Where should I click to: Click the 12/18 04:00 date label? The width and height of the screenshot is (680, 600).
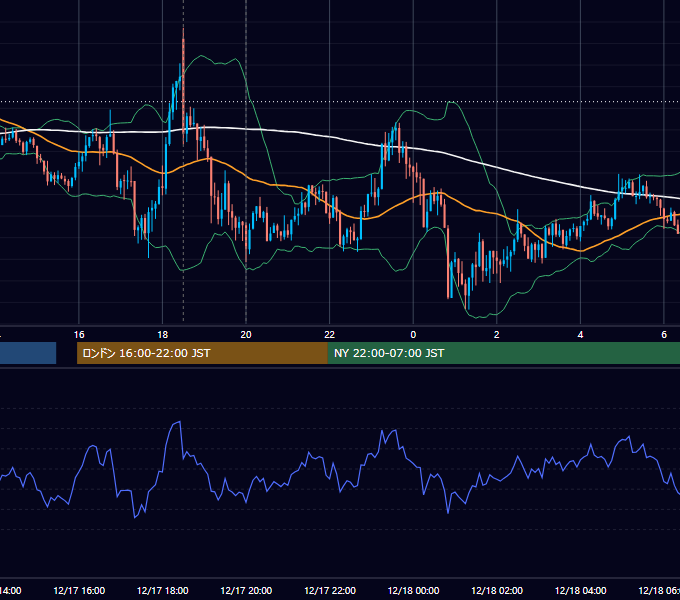tap(581, 590)
